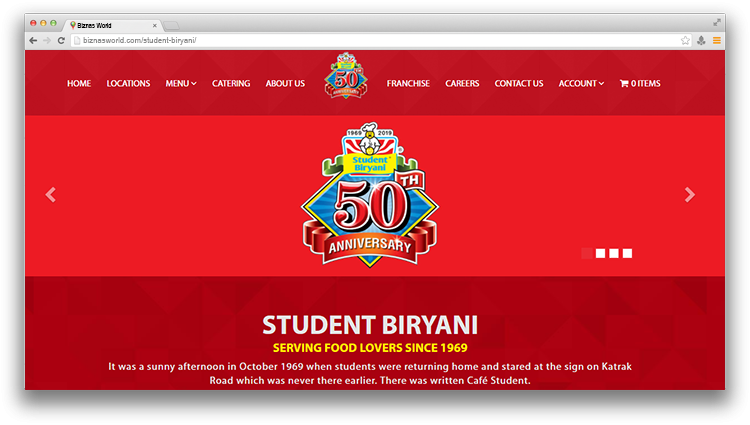Select the first slider indicator dot

[586, 253]
